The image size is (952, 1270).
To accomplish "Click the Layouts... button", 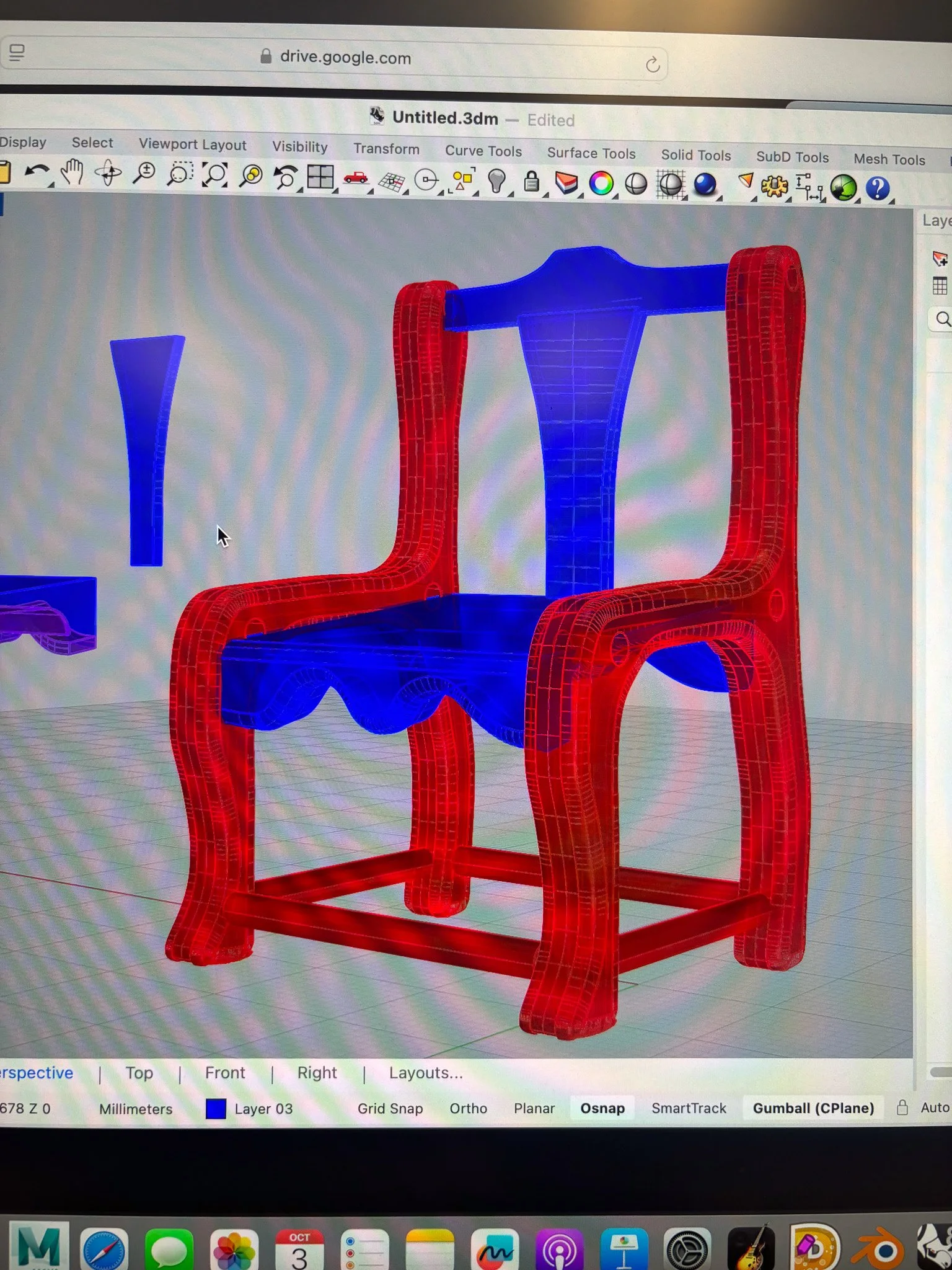I will [x=426, y=1073].
